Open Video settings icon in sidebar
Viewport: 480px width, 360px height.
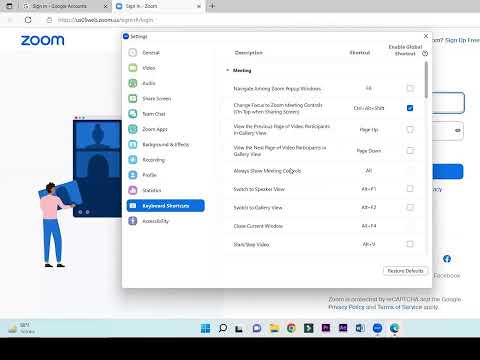(133, 68)
